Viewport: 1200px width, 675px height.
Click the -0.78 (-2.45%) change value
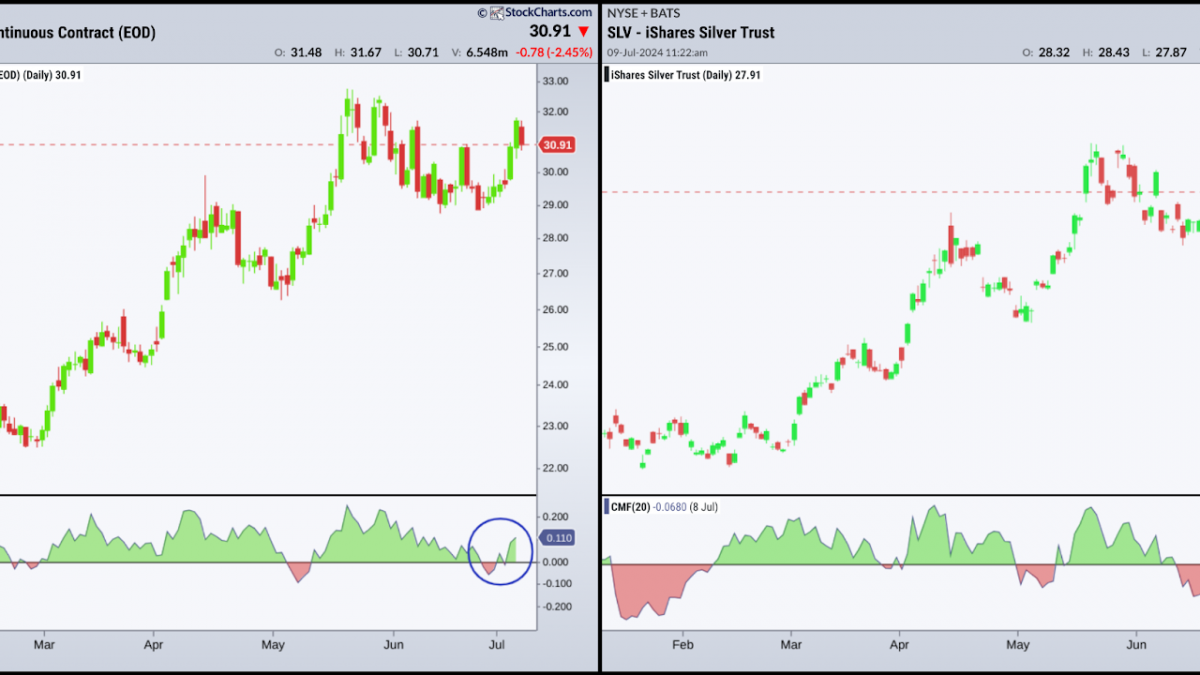tap(556, 53)
